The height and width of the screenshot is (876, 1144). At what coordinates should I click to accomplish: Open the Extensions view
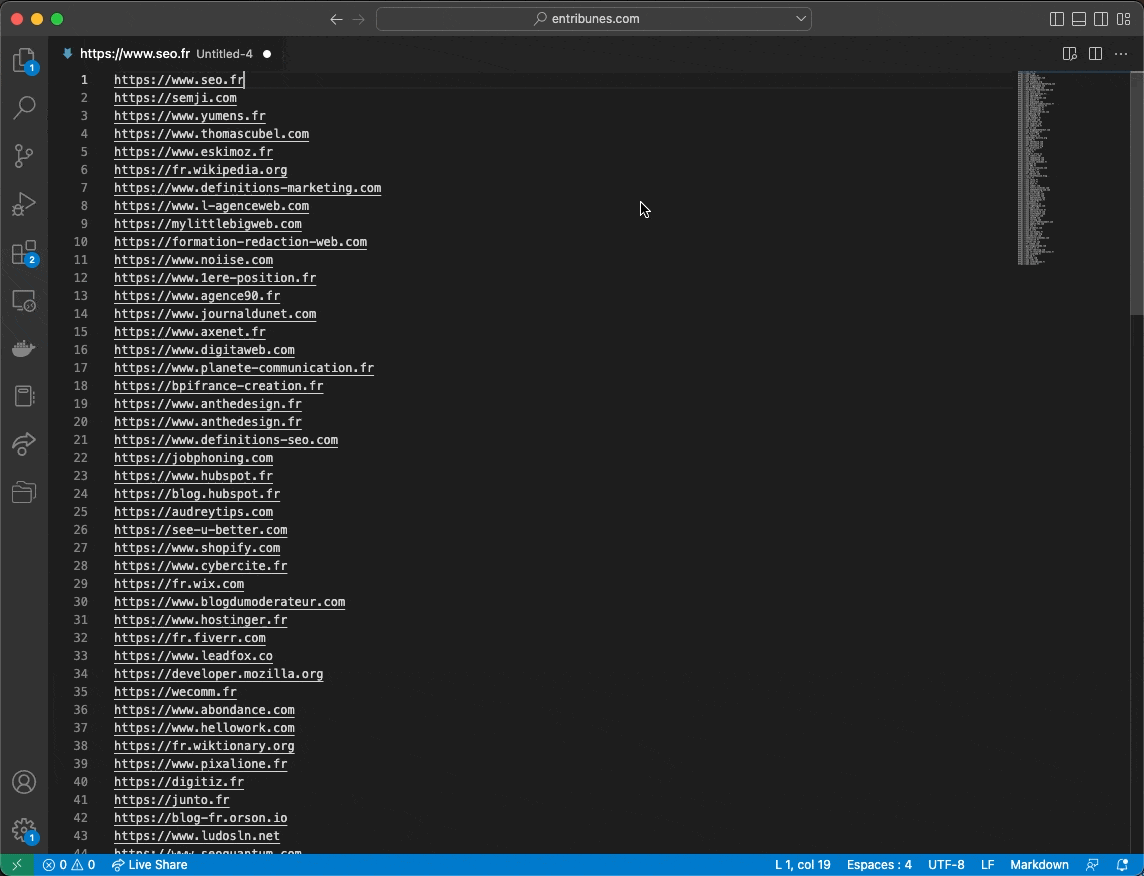(24, 252)
